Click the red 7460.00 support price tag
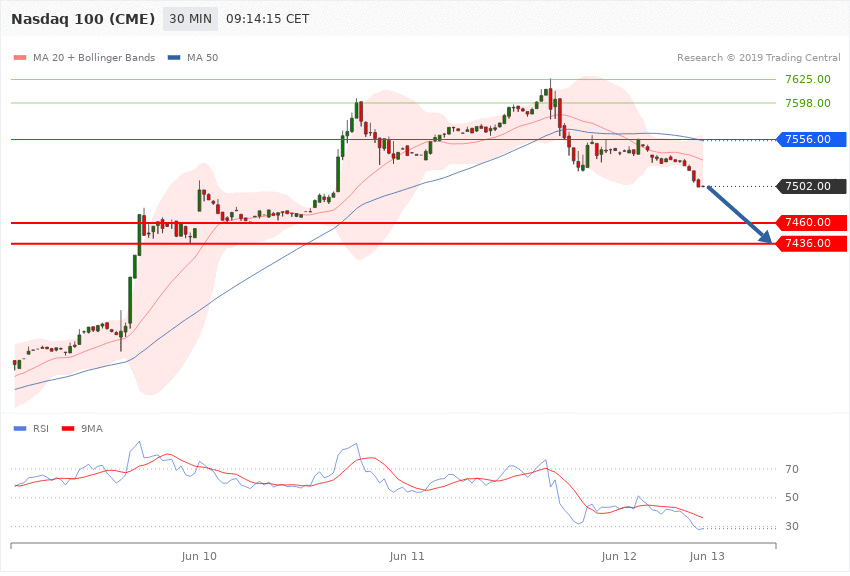This screenshot has height=576, width=850. pyautogui.click(x=812, y=223)
